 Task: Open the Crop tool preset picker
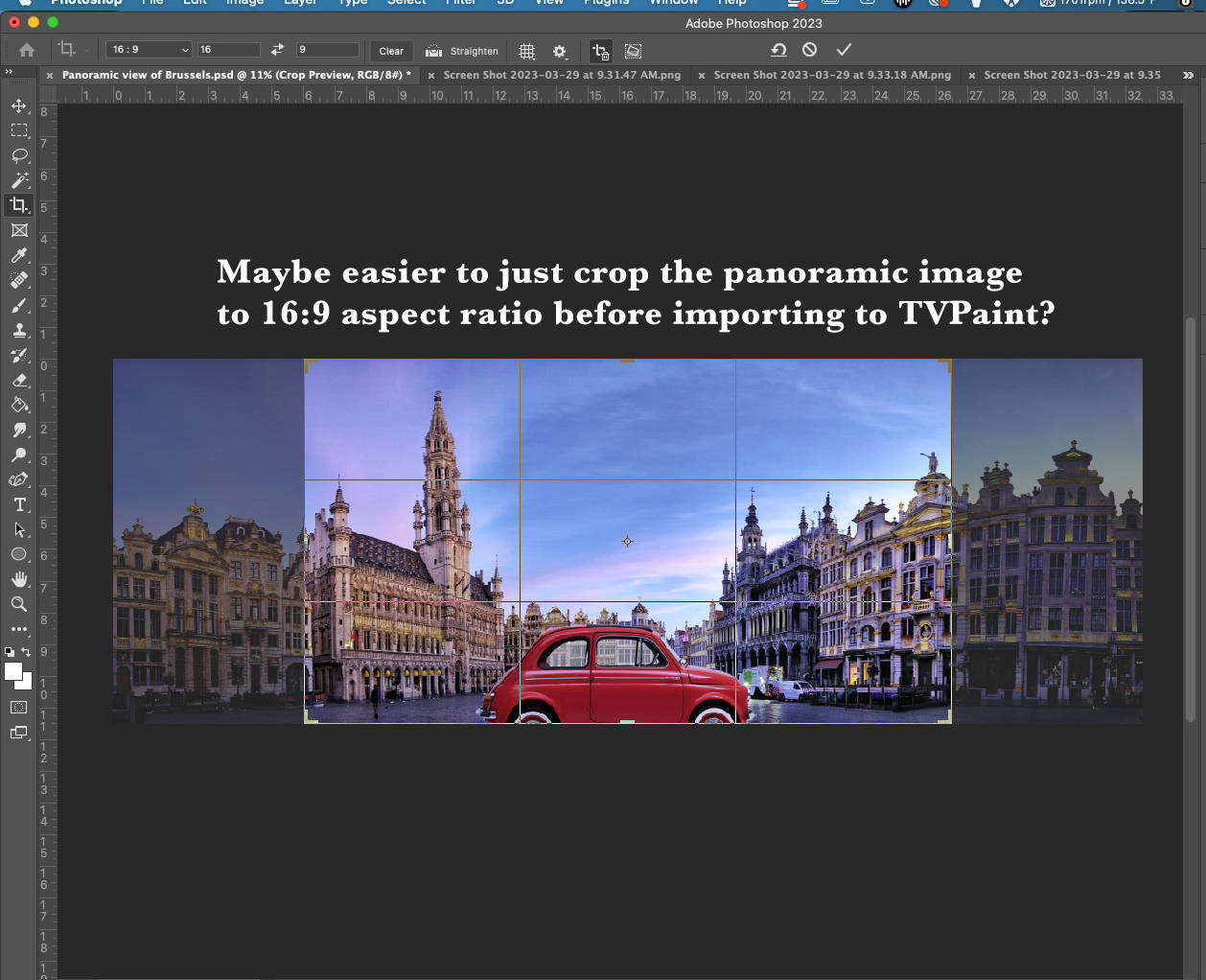(x=73, y=50)
